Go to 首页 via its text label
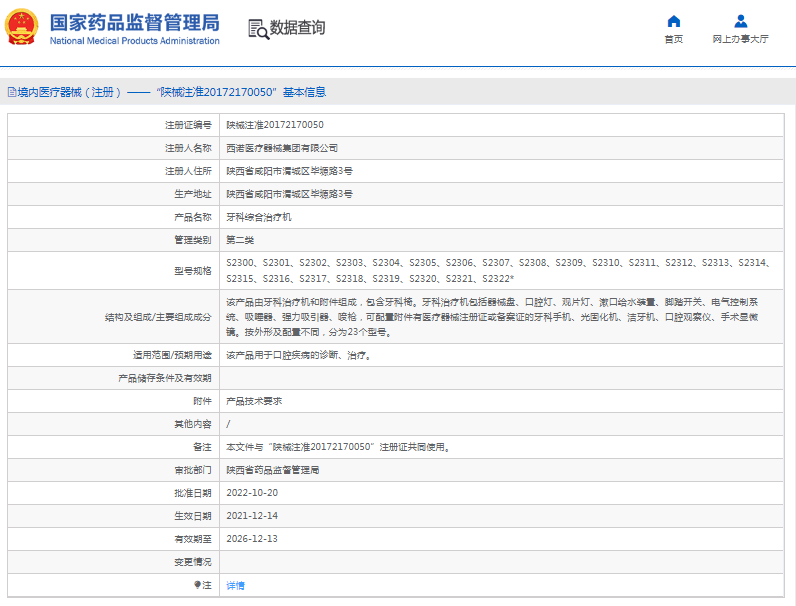Image resolution: width=796 pixels, height=606 pixels. (x=673, y=40)
